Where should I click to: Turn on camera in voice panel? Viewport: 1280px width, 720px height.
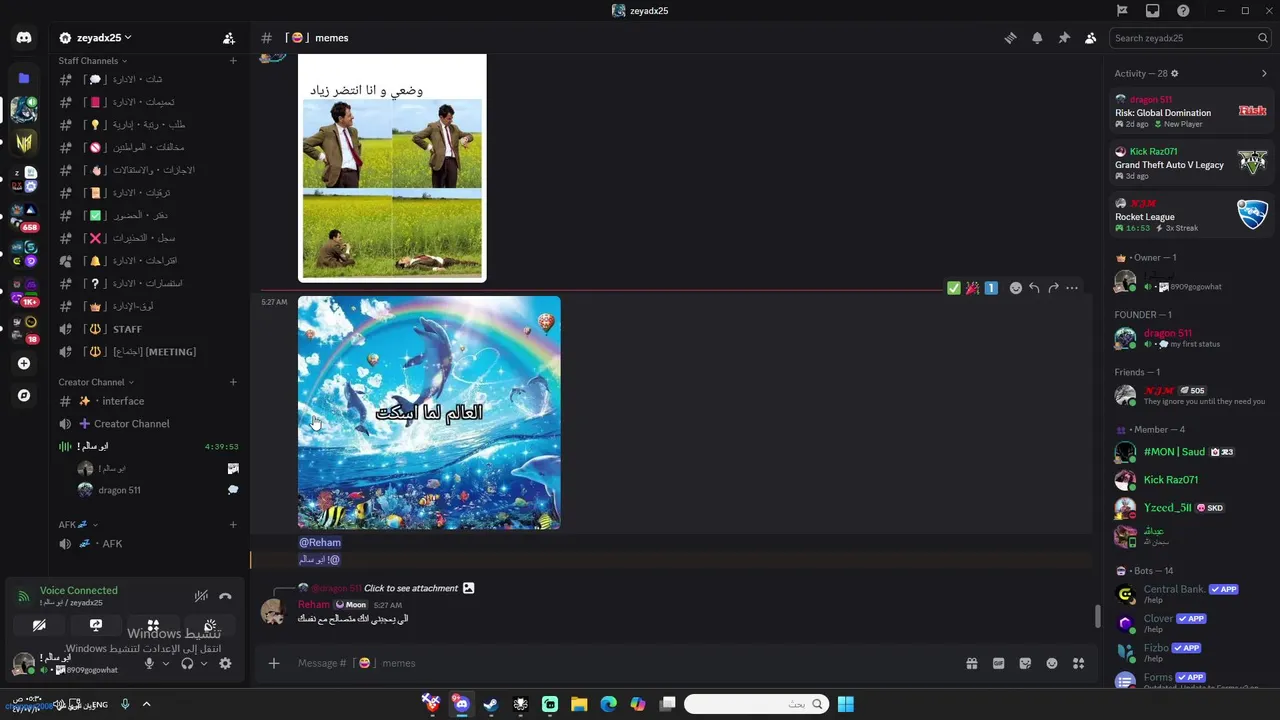click(39, 625)
